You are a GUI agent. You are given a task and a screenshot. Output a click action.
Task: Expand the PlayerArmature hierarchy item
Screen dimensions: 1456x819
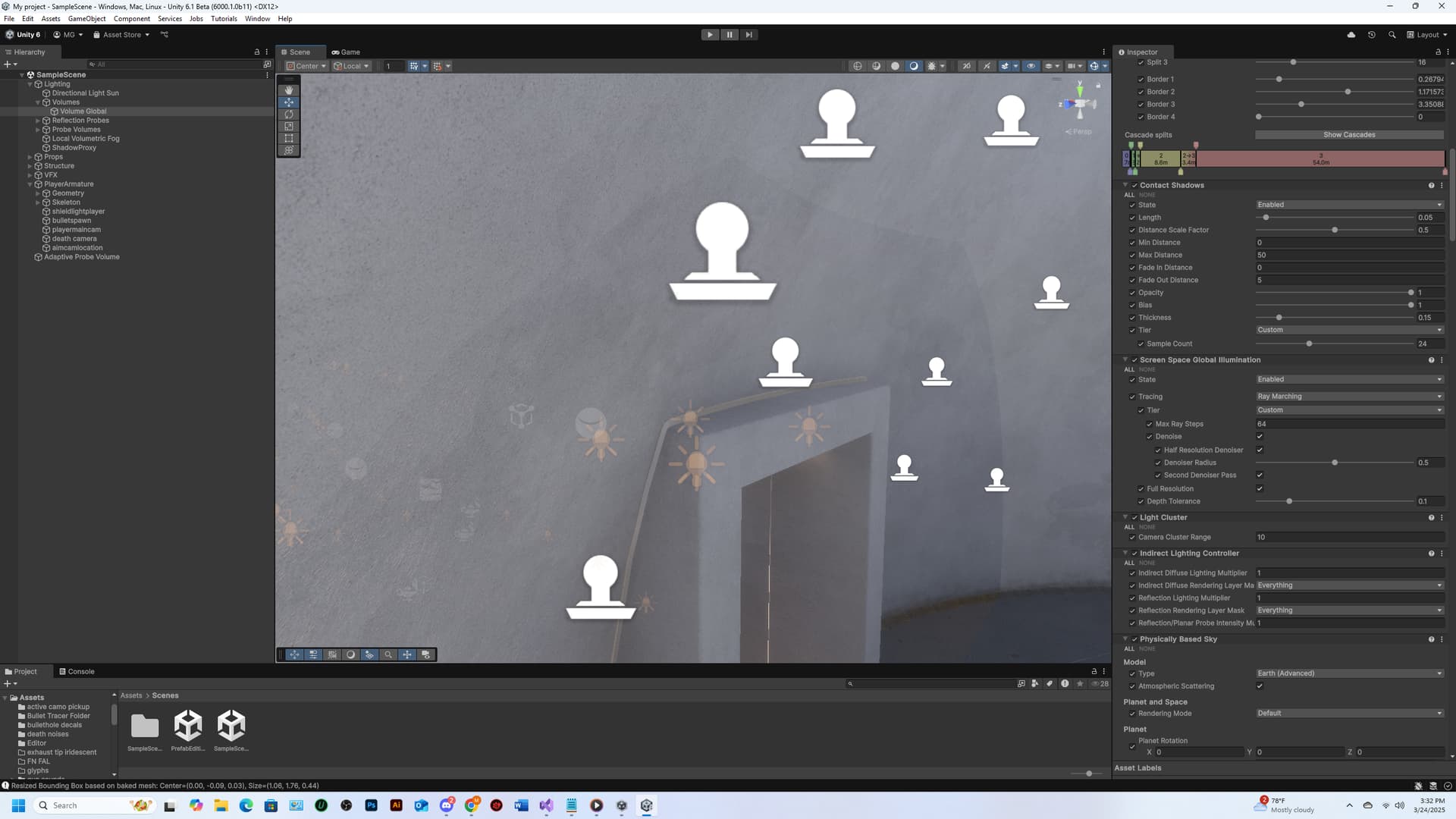click(29, 184)
